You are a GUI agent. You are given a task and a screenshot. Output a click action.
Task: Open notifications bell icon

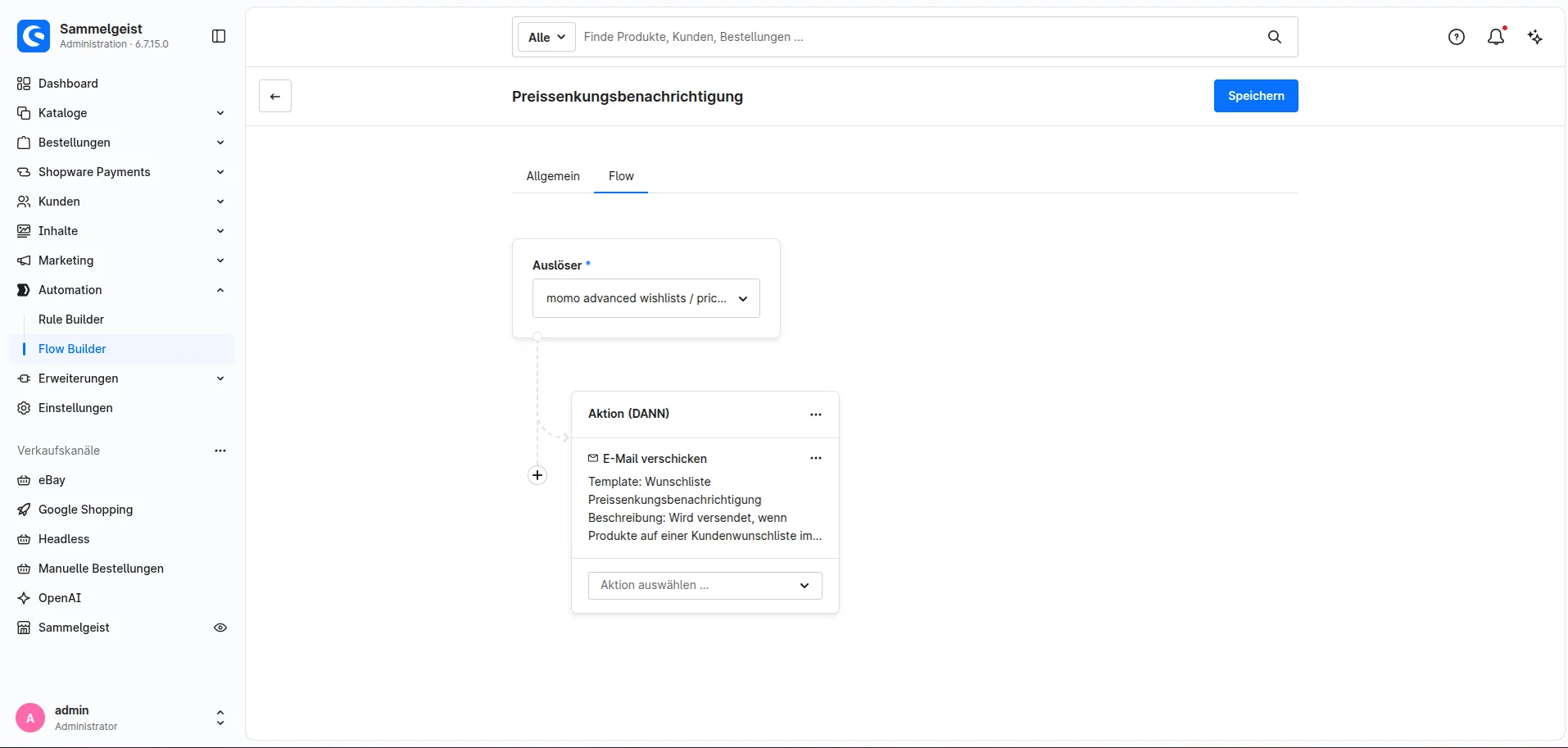click(1496, 37)
